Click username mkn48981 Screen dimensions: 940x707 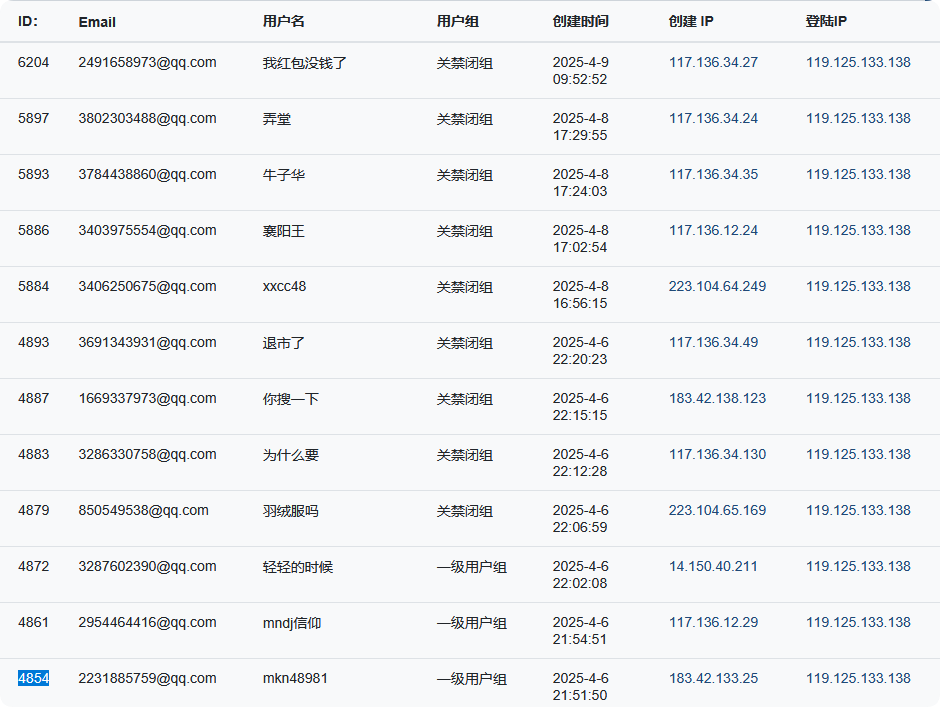296,678
